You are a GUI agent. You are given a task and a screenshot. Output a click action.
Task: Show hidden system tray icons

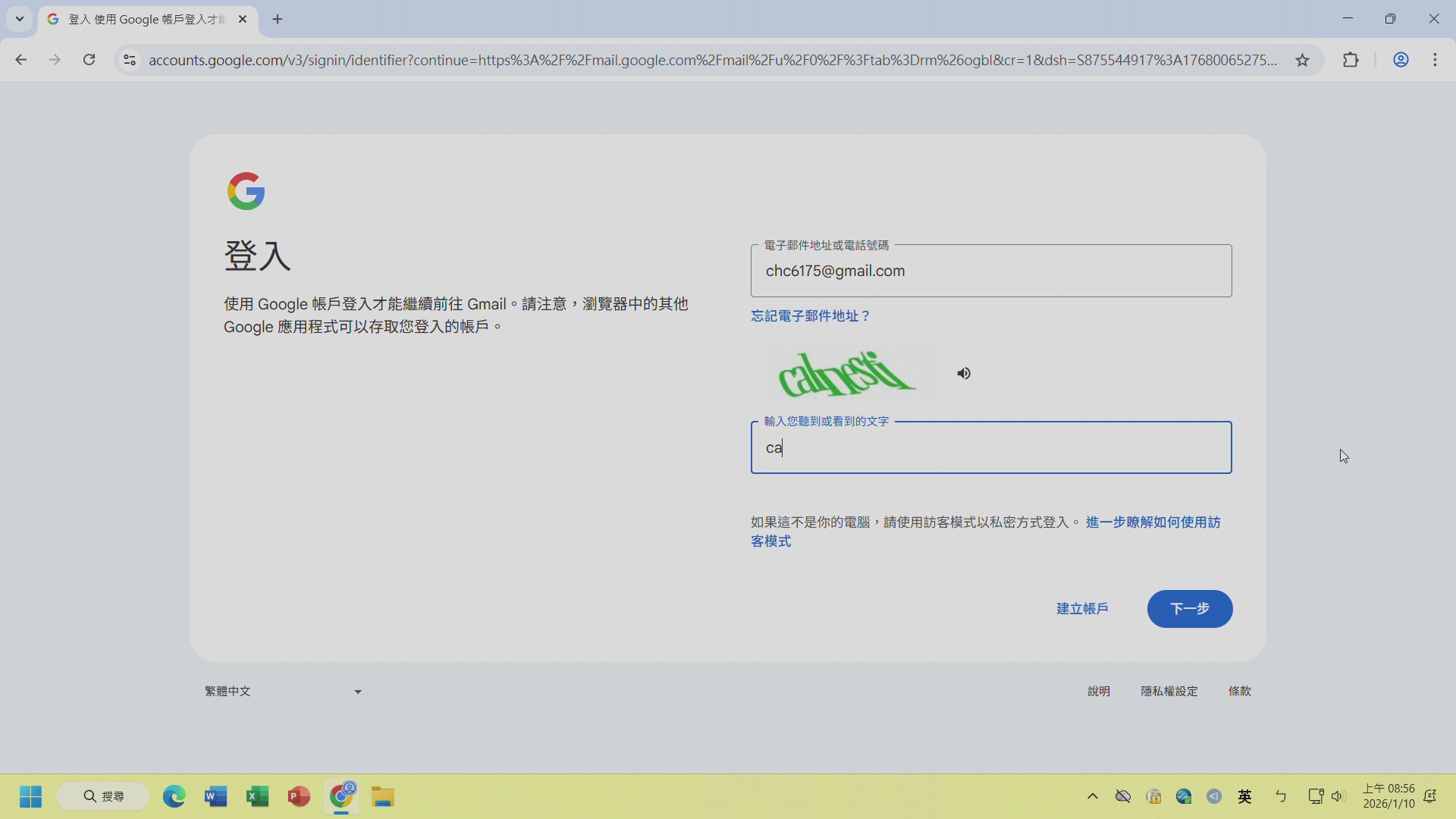pyautogui.click(x=1092, y=796)
